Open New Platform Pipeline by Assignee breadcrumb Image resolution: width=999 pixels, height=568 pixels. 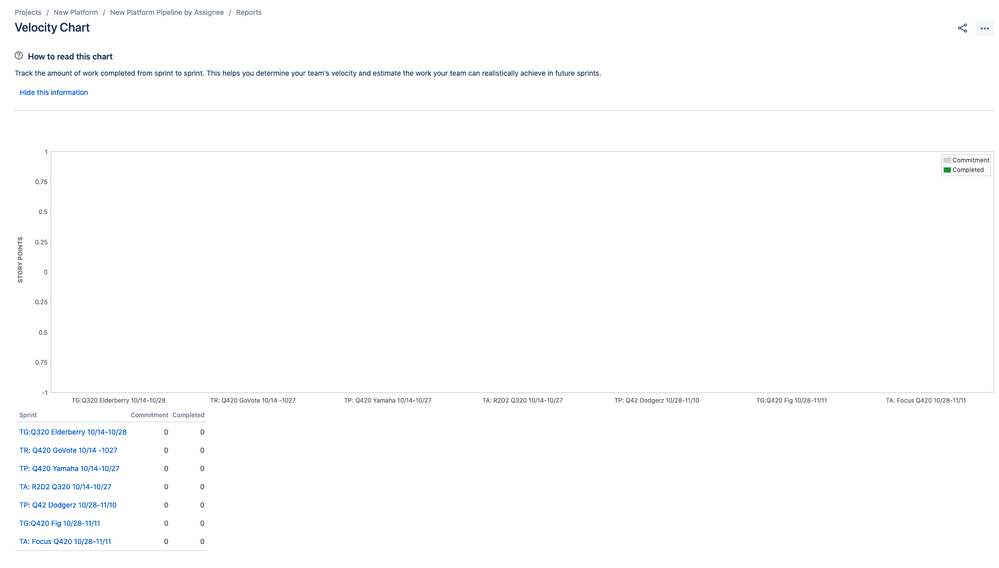click(x=167, y=12)
